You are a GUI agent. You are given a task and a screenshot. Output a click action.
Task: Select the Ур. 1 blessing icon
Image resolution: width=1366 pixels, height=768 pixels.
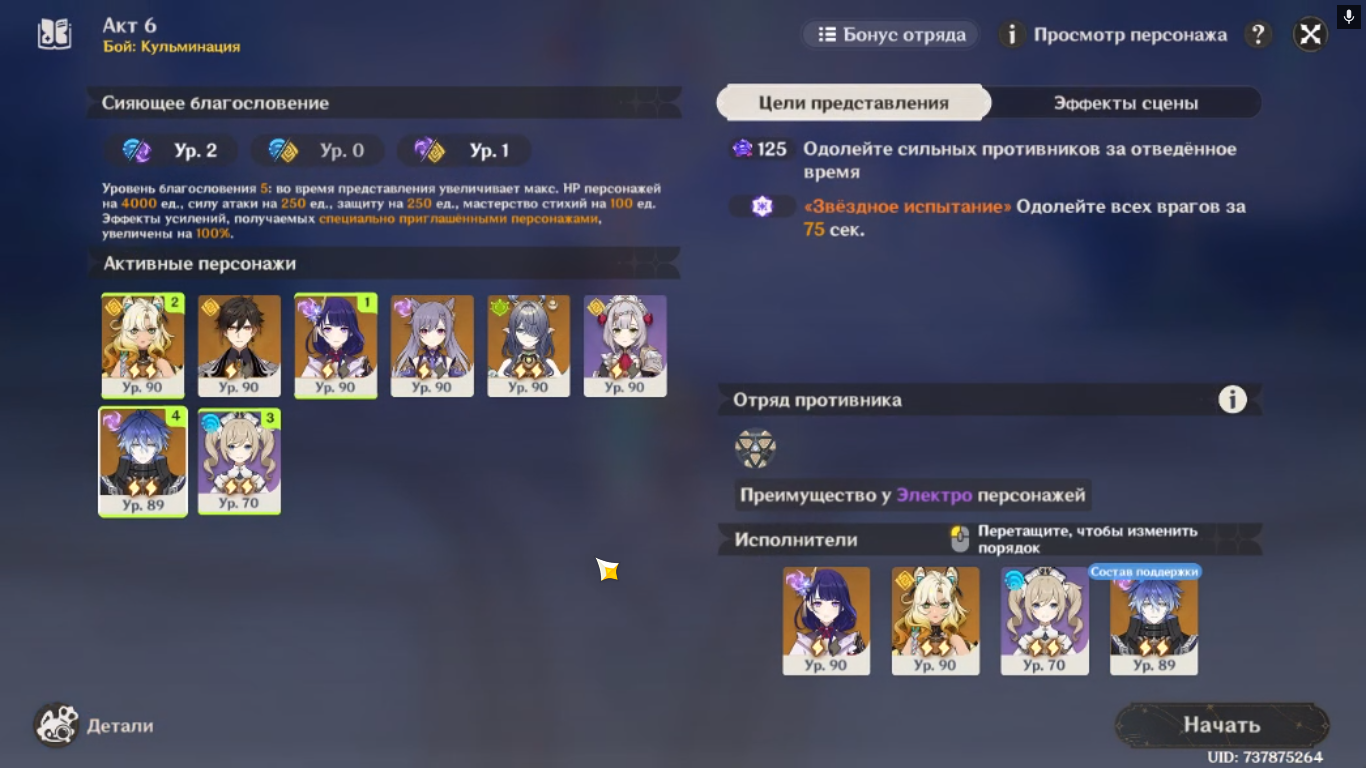click(x=429, y=151)
